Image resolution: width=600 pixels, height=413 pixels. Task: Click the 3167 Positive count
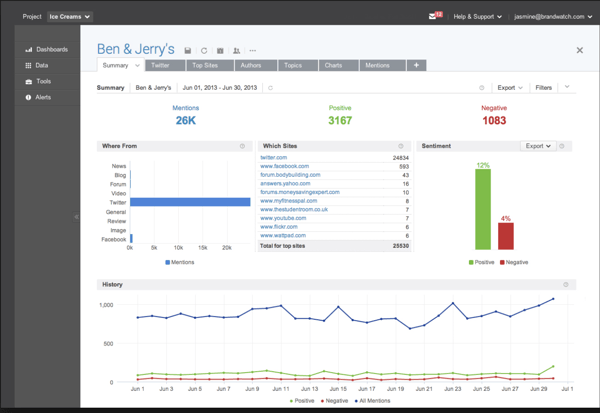(340, 121)
